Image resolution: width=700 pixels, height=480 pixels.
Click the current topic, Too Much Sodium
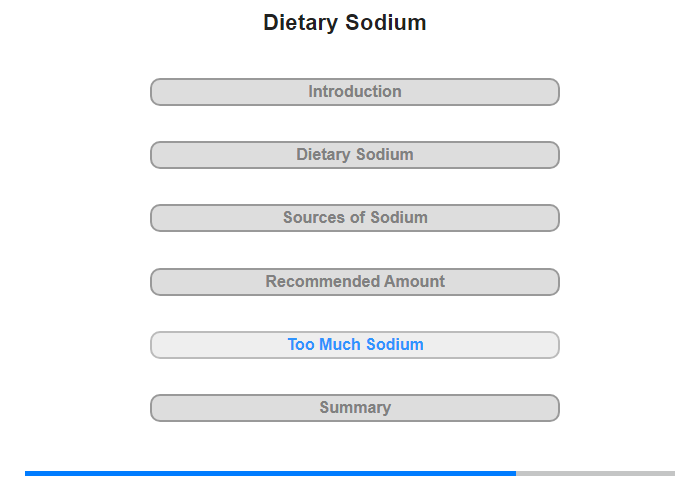355,345
